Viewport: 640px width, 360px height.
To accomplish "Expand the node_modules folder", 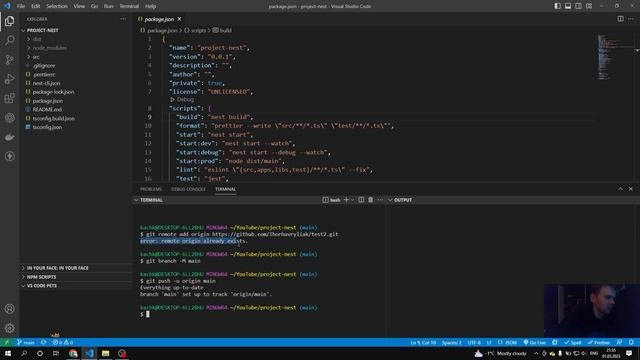I will [49, 48].
